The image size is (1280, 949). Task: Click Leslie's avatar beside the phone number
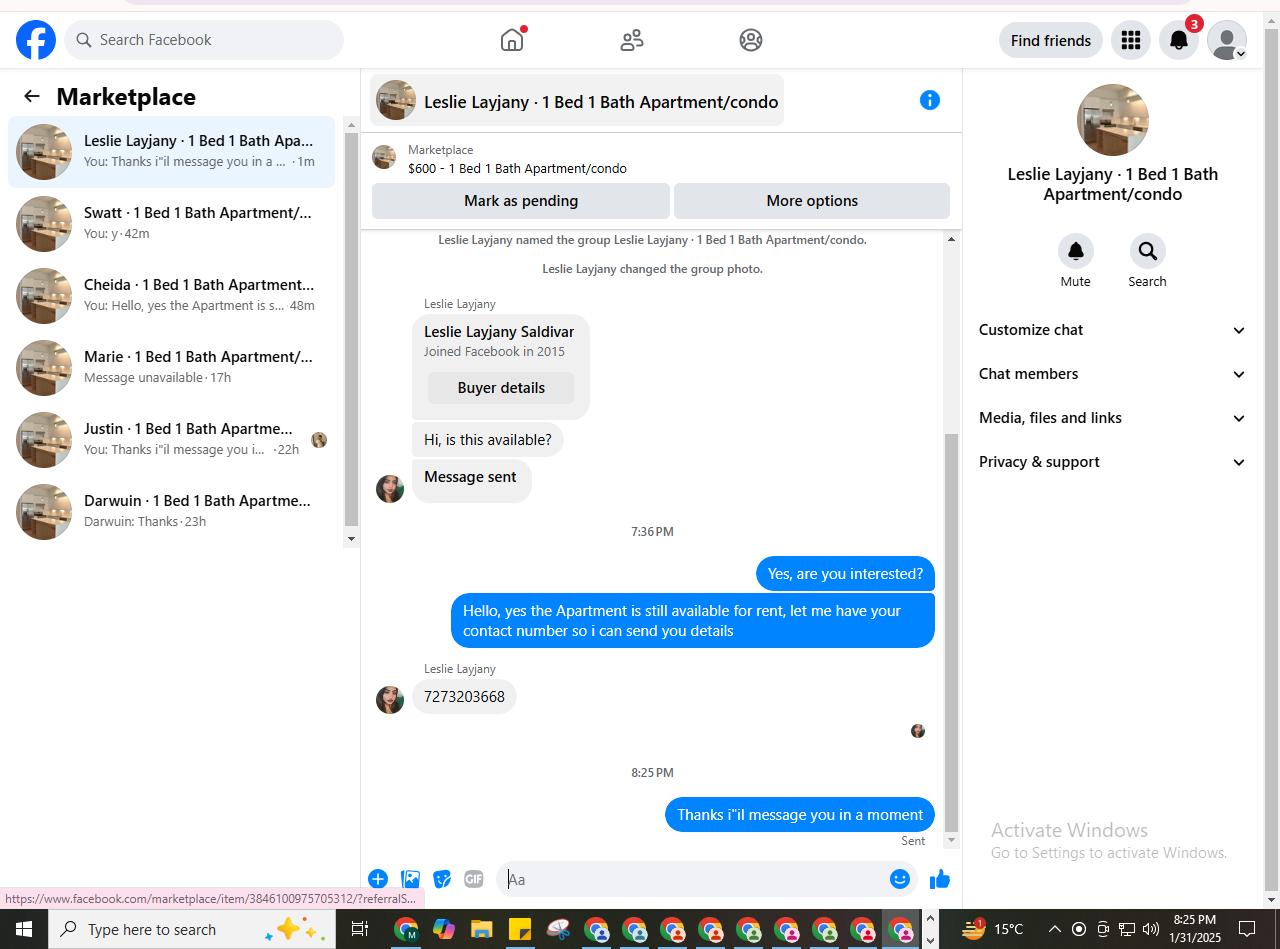pyautogui.click(x=390, y=700)
